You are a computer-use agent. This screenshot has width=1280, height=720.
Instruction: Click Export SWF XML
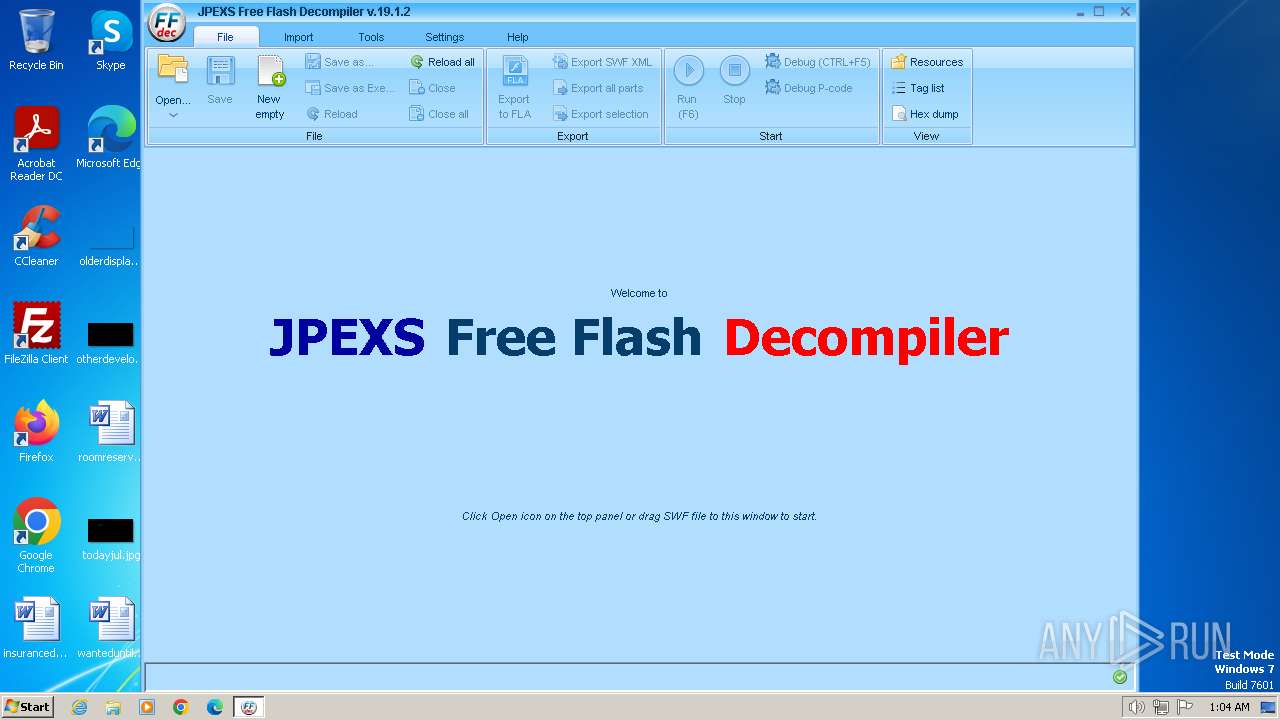pyautogui.click(x=602, y=62)
